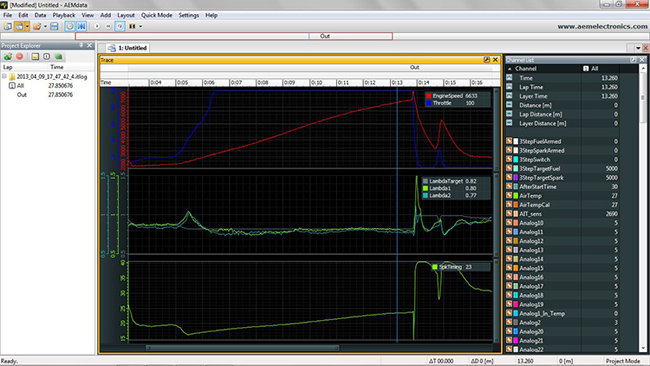Open the Playback menu
The height and width of the screenshot is (366, 650).
point(64,15)
